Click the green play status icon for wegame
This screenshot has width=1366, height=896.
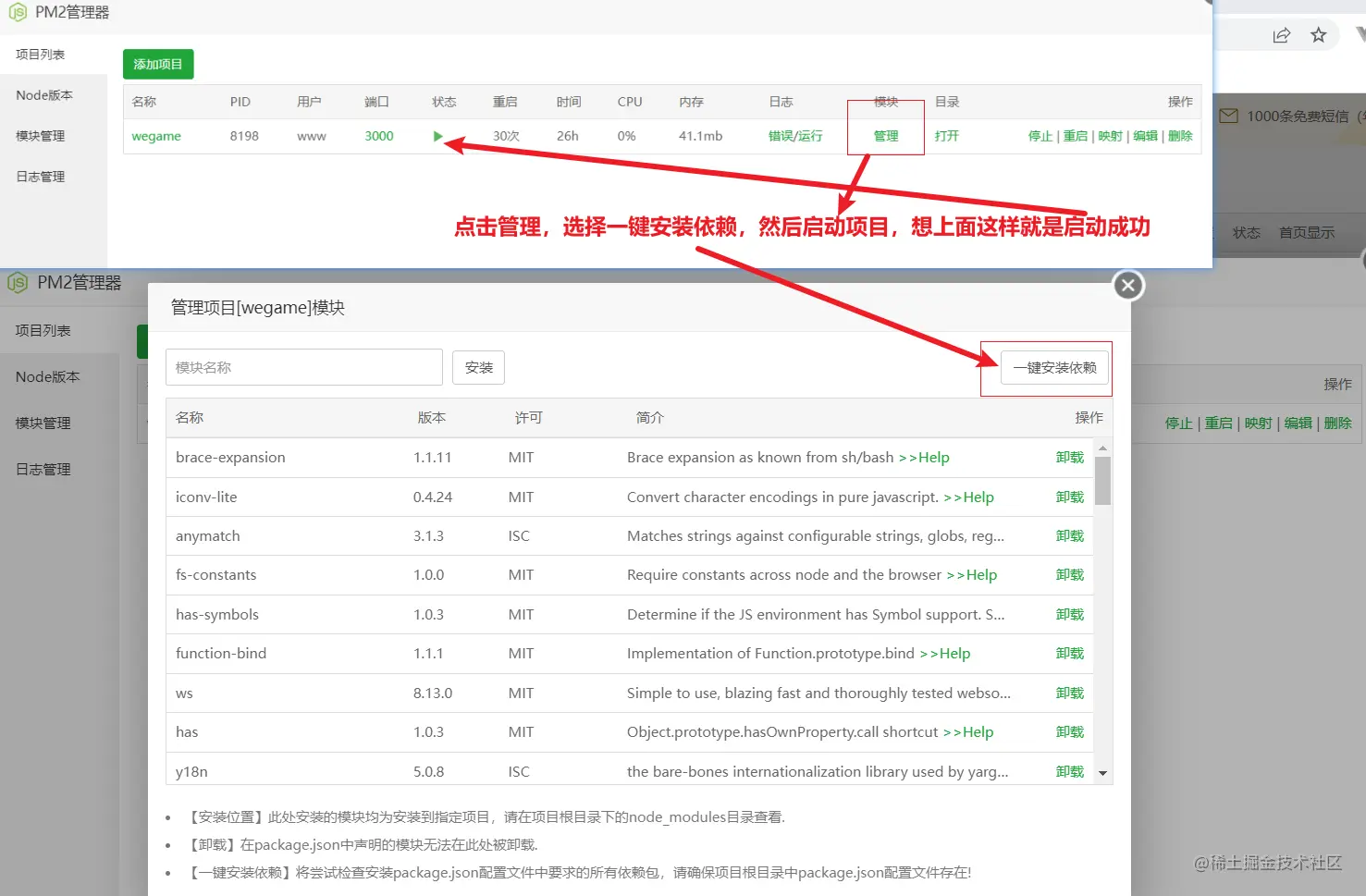point(438,136)
